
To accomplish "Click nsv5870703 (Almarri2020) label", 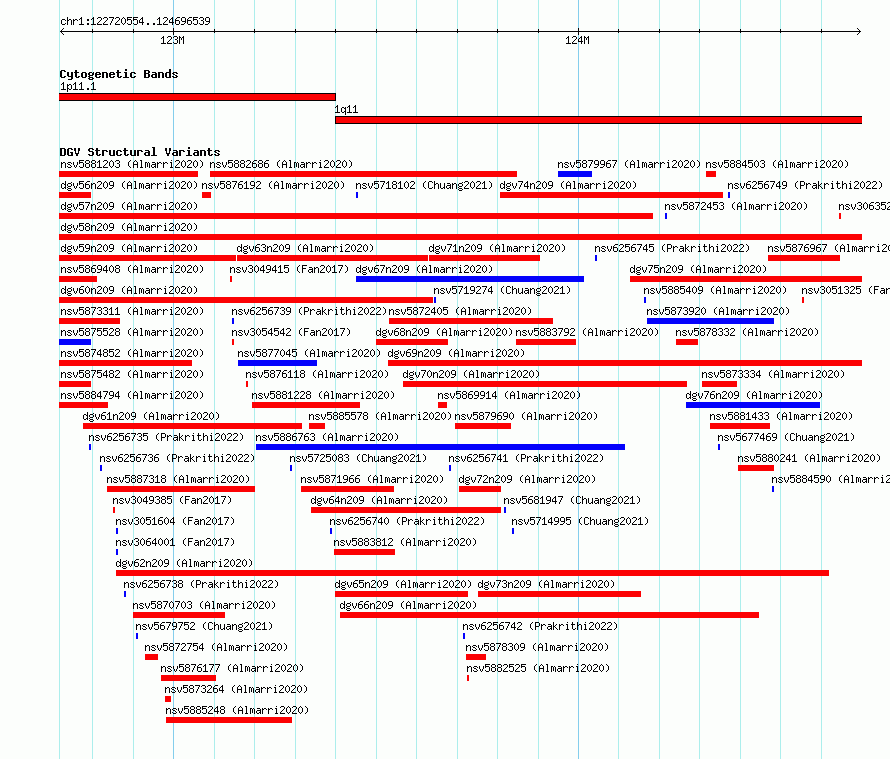I will coord(204,605).
